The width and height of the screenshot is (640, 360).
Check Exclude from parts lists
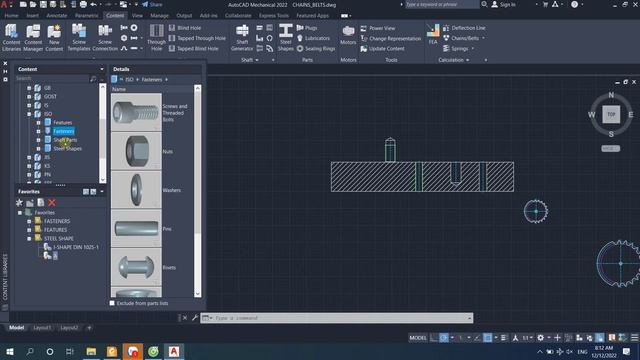point(112,303)
